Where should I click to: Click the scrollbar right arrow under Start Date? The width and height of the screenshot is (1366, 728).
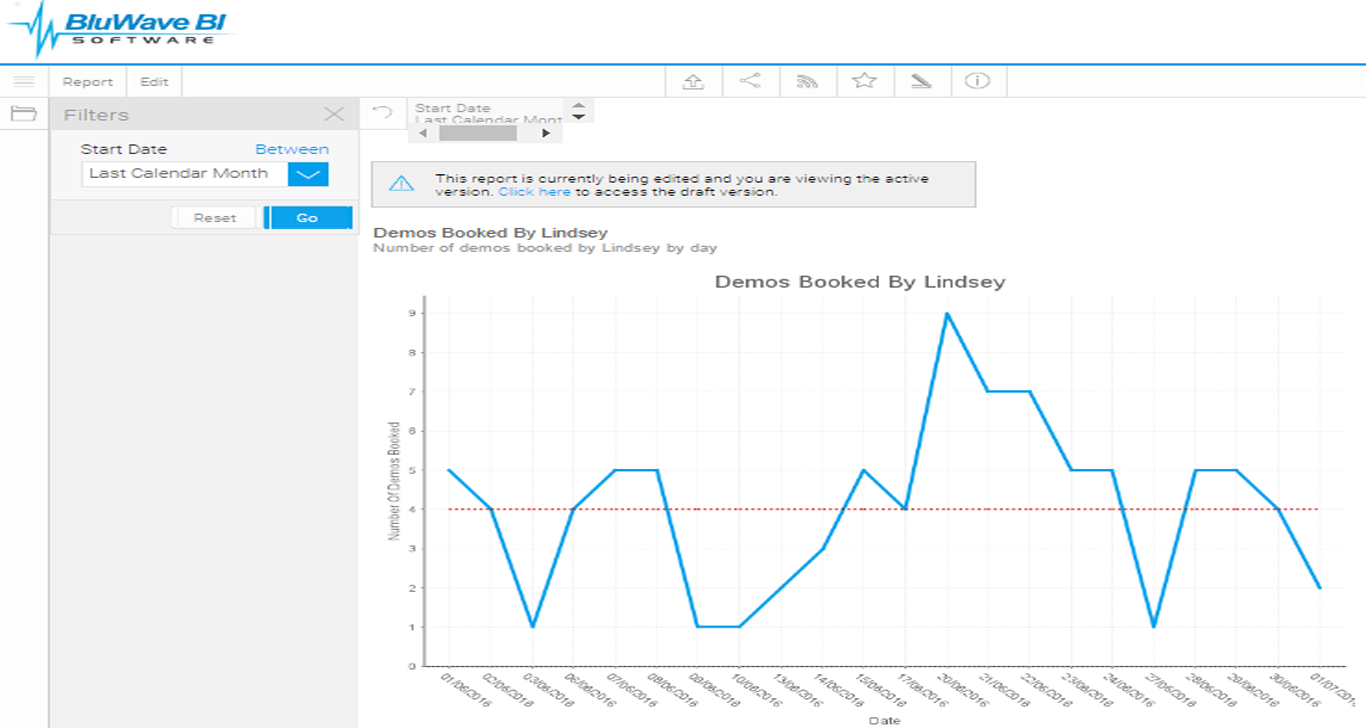click(x=546, y=132)
